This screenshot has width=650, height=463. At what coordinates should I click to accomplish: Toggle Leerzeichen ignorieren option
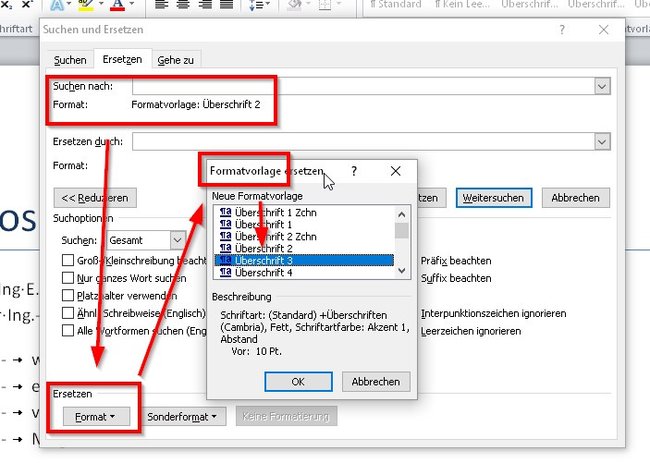coord(471,331)
